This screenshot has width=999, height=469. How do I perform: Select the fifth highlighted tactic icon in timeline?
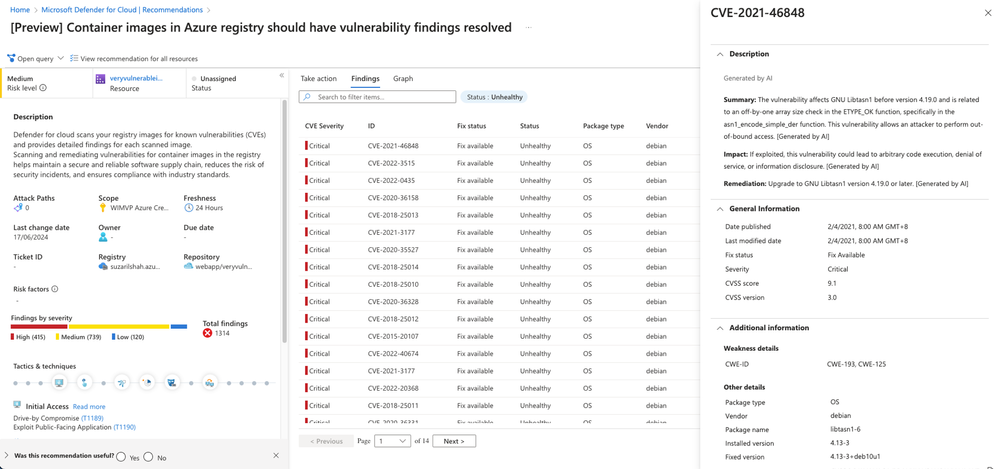coord(171,383)
